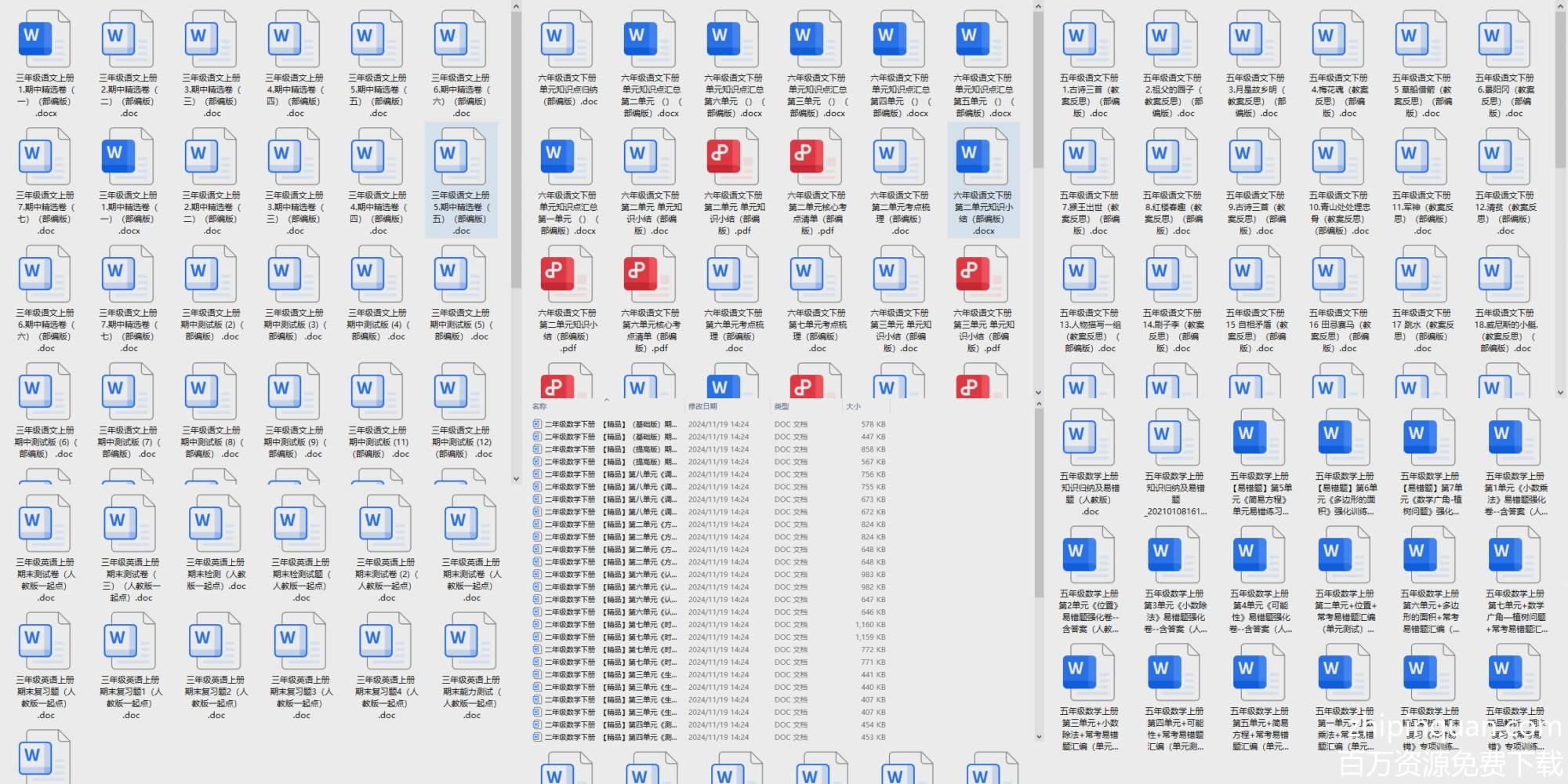Image resolution: width=1568 pixels, height=784 pixels.
Task: Open 六年级语文下册 单元知识点归纳 .doc file
Action: pyautogui.click(x=568, y=39)
